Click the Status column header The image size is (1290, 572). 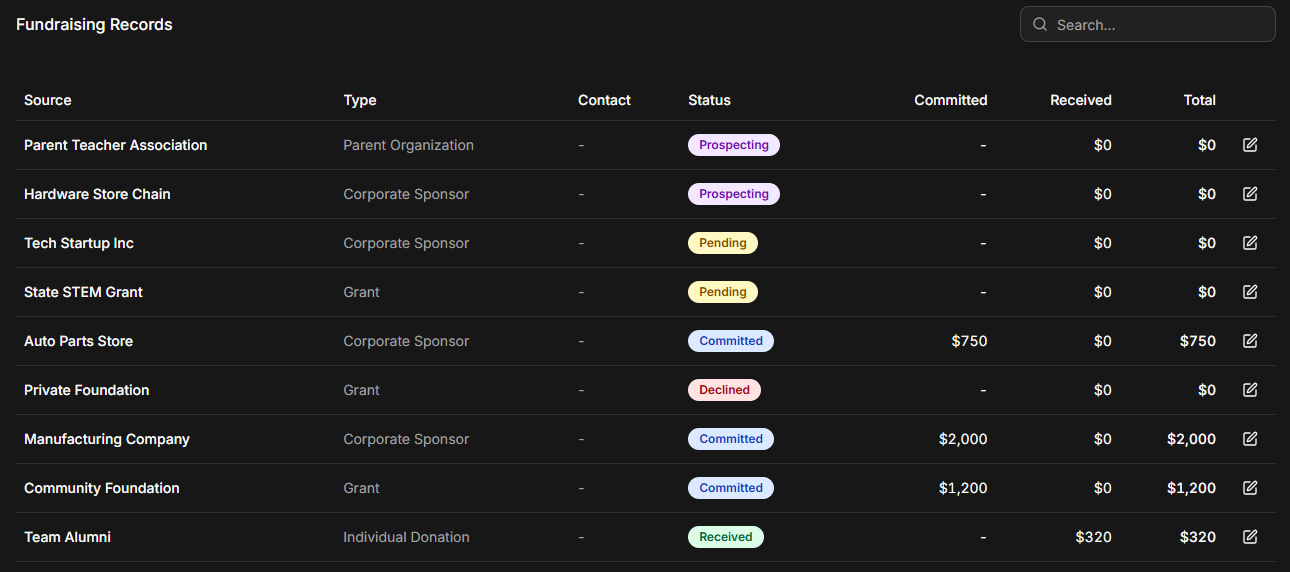(709, 100)
